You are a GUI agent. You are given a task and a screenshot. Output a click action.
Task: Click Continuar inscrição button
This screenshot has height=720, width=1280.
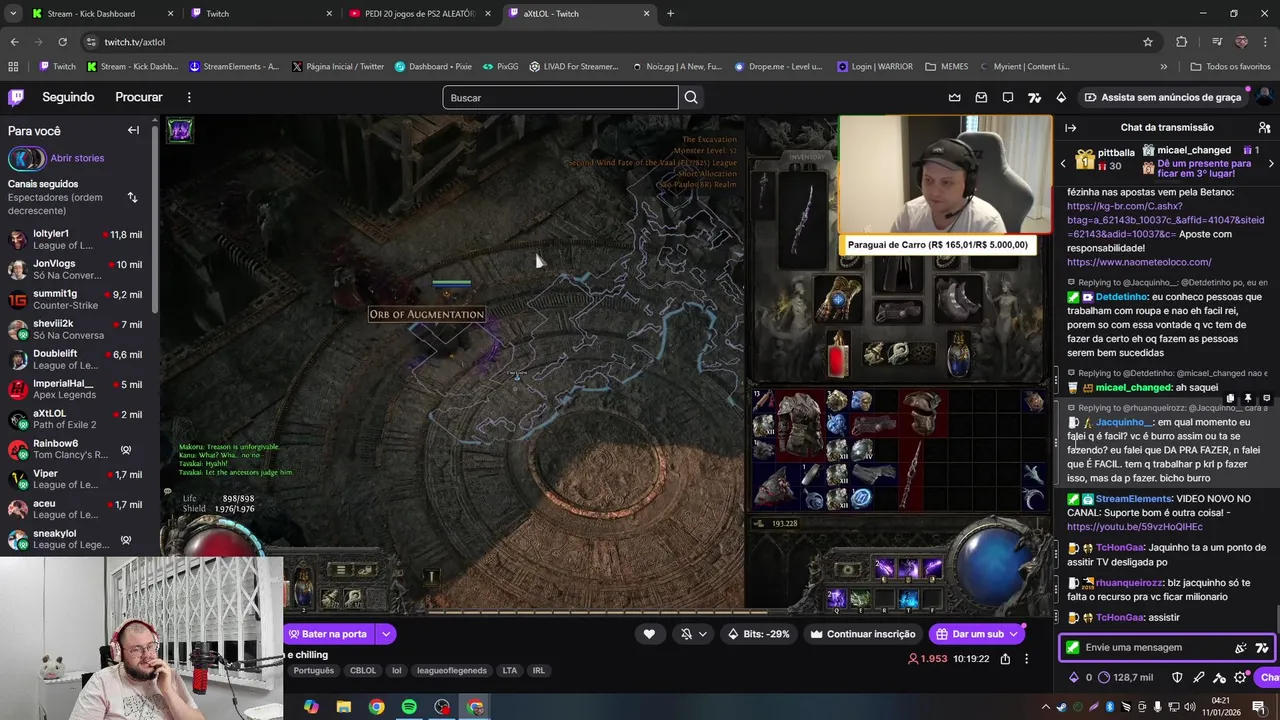coord(863,634)
